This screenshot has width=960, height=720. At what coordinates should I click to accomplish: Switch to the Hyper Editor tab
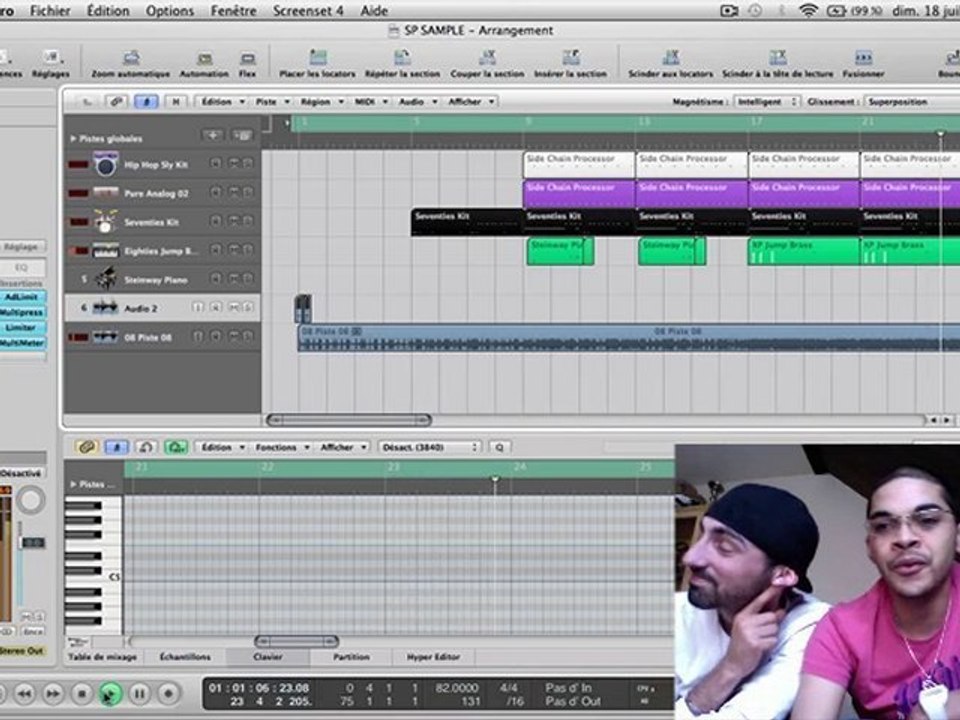433,657
